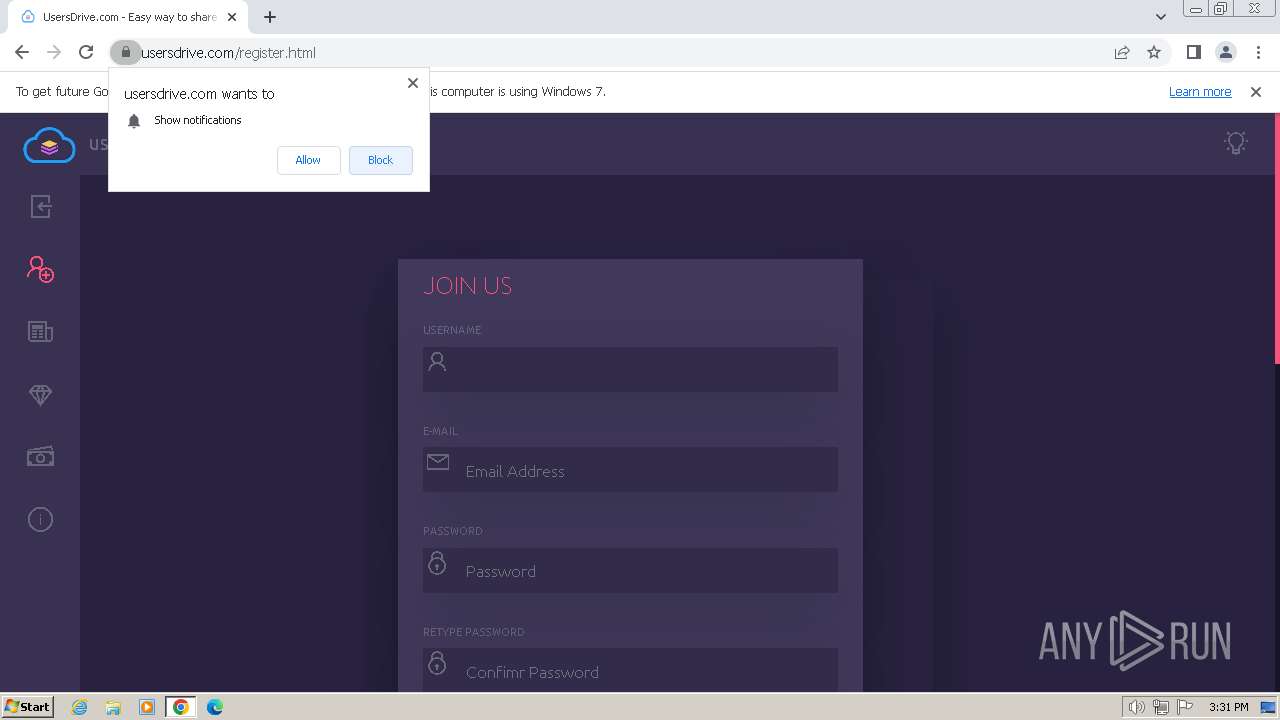
Task: Open the Chrome profile icon
Action: click(x=1226, y=52)
